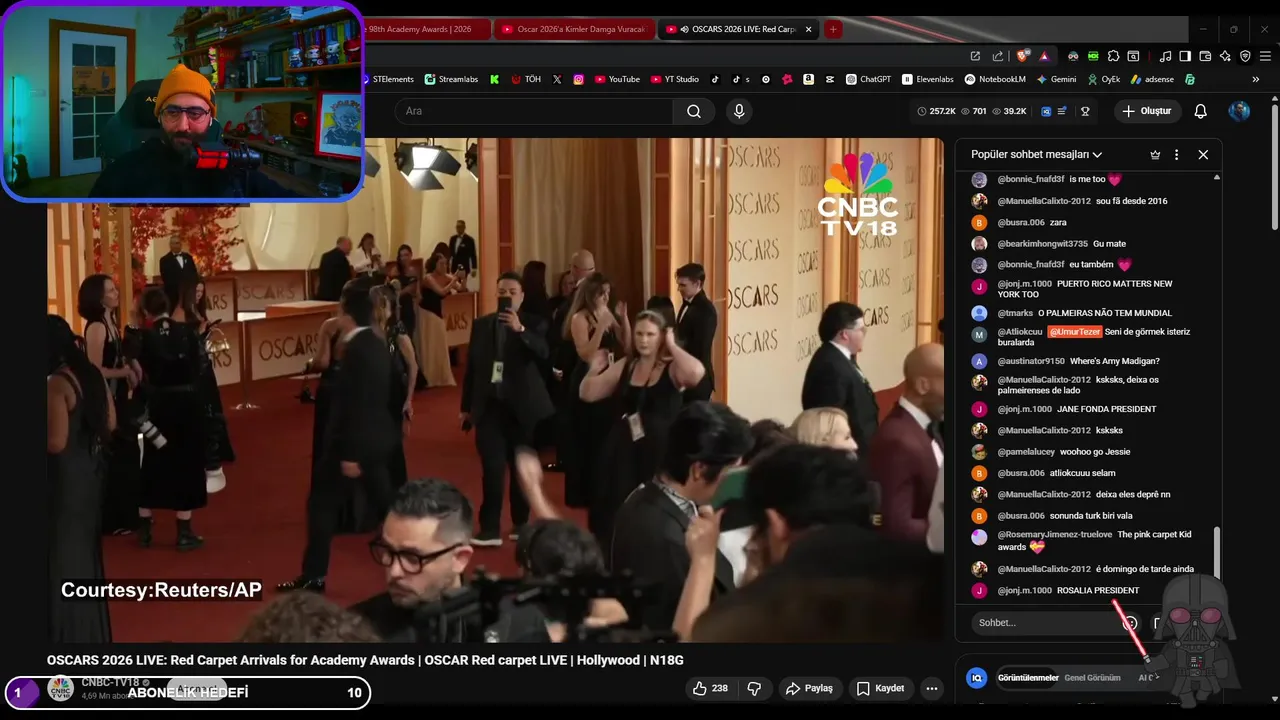This screenshot has height=720, width=1280.
Task: Open the X bookmark icon
Action: point(557,79)
